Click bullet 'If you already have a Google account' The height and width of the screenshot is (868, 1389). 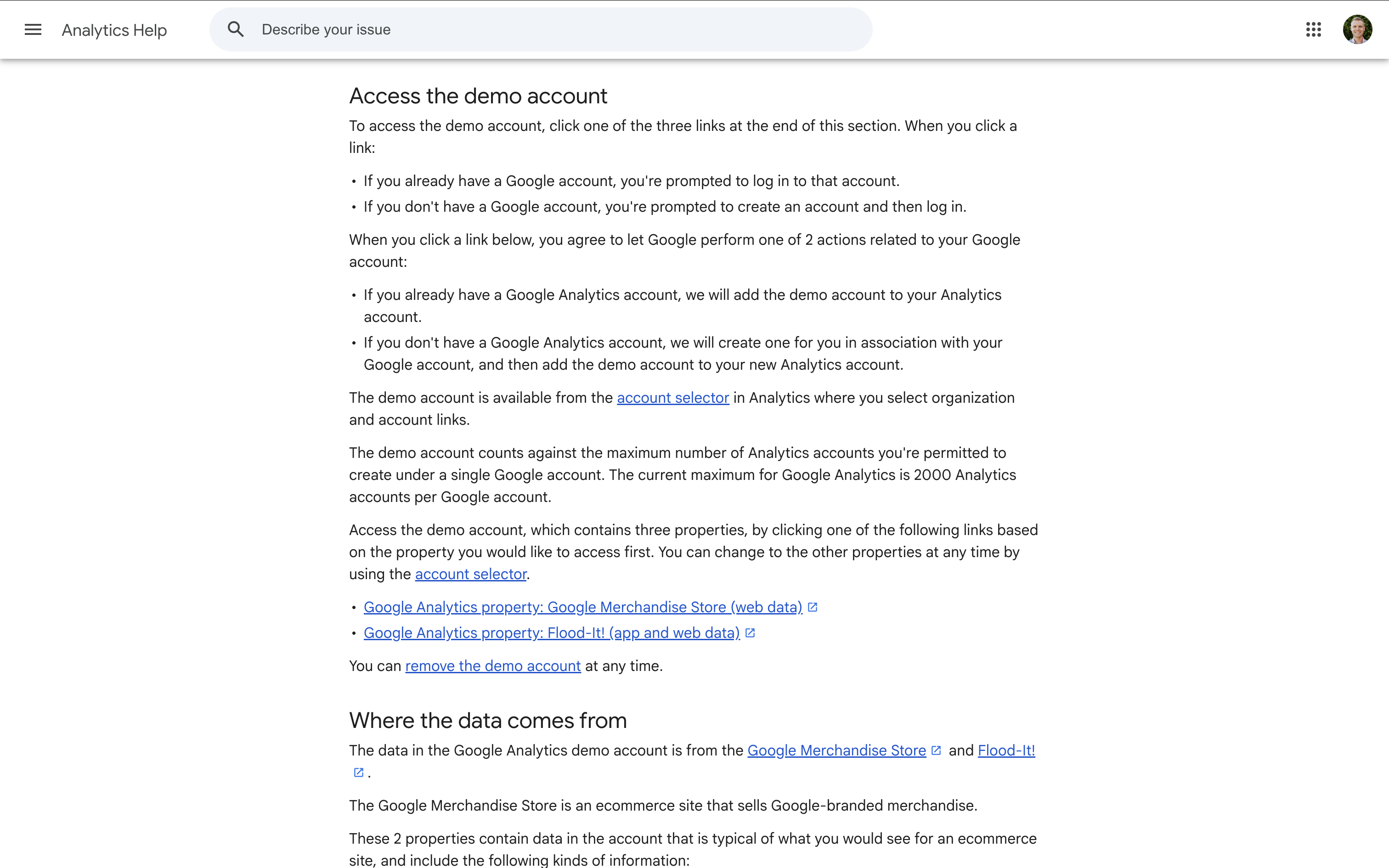(x=632, y=181)
